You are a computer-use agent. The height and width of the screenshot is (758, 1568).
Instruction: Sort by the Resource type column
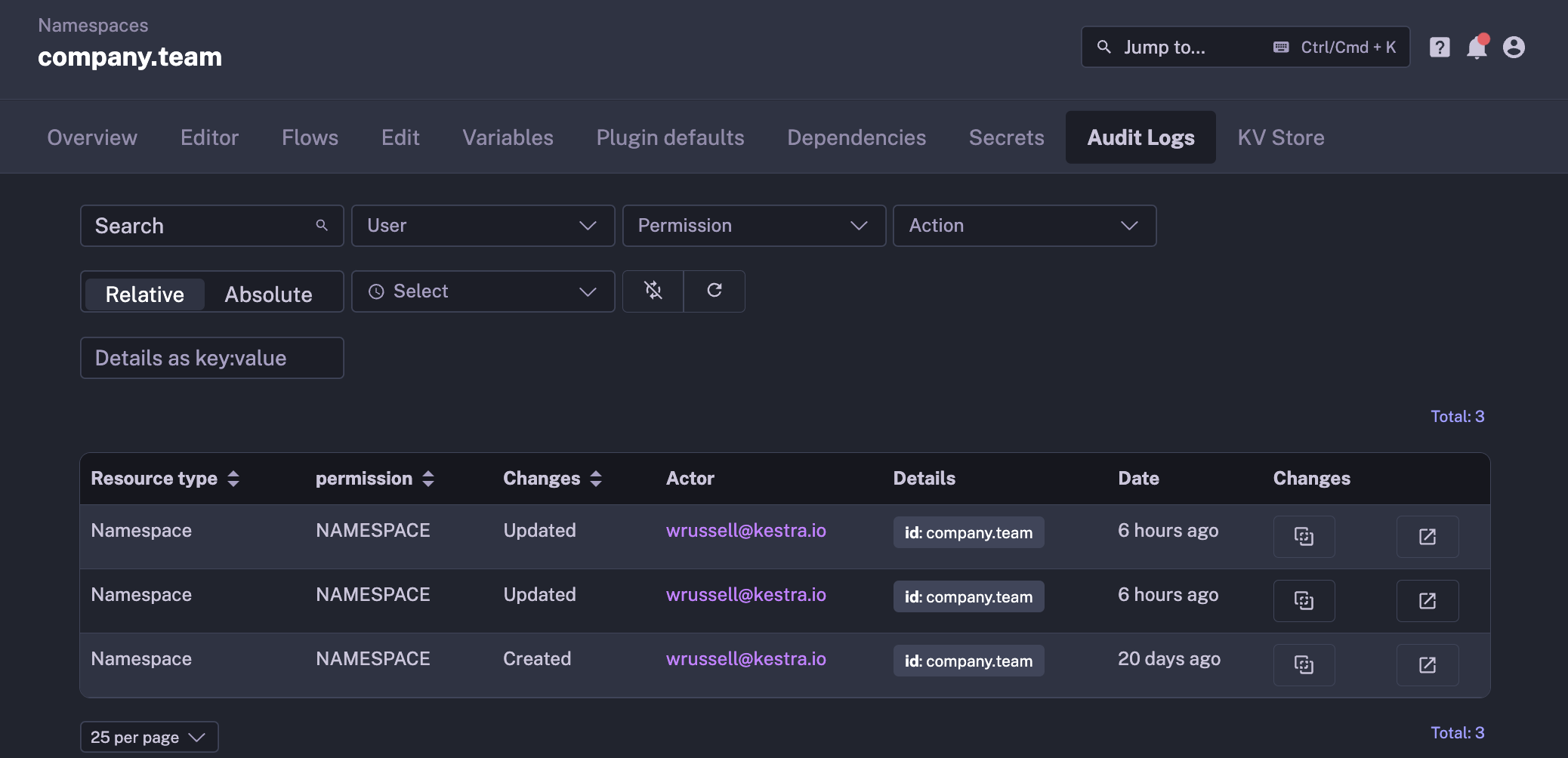click(x=233, y=478)
